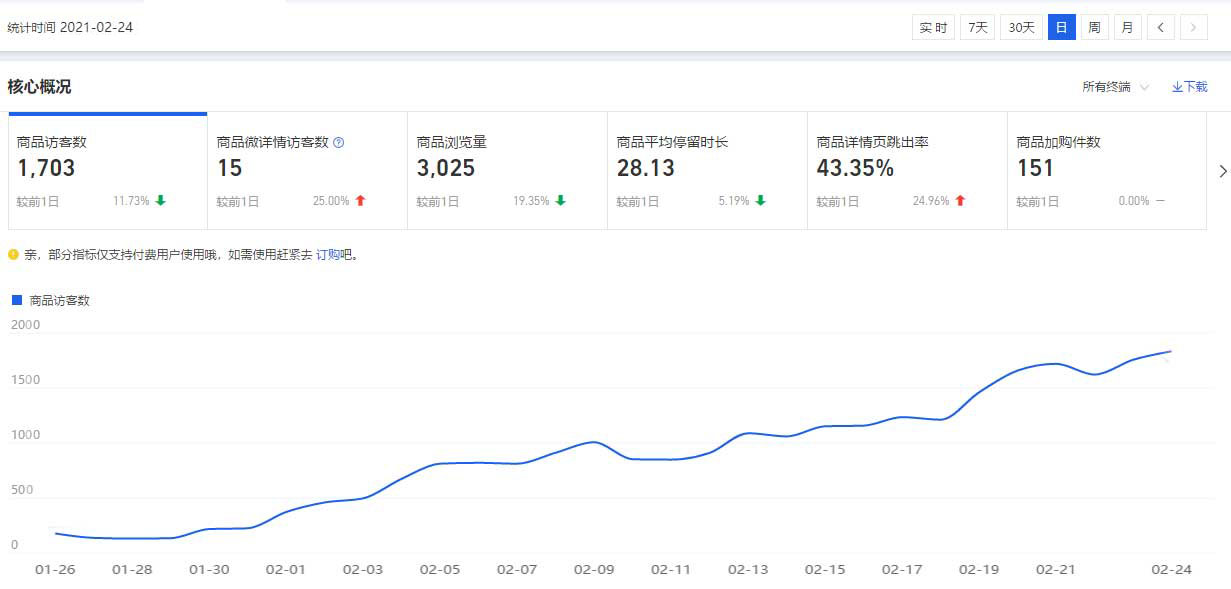Click the 01-26 x-axis date label
Screen dimensions: 1231x589
[x=54, y=569]
